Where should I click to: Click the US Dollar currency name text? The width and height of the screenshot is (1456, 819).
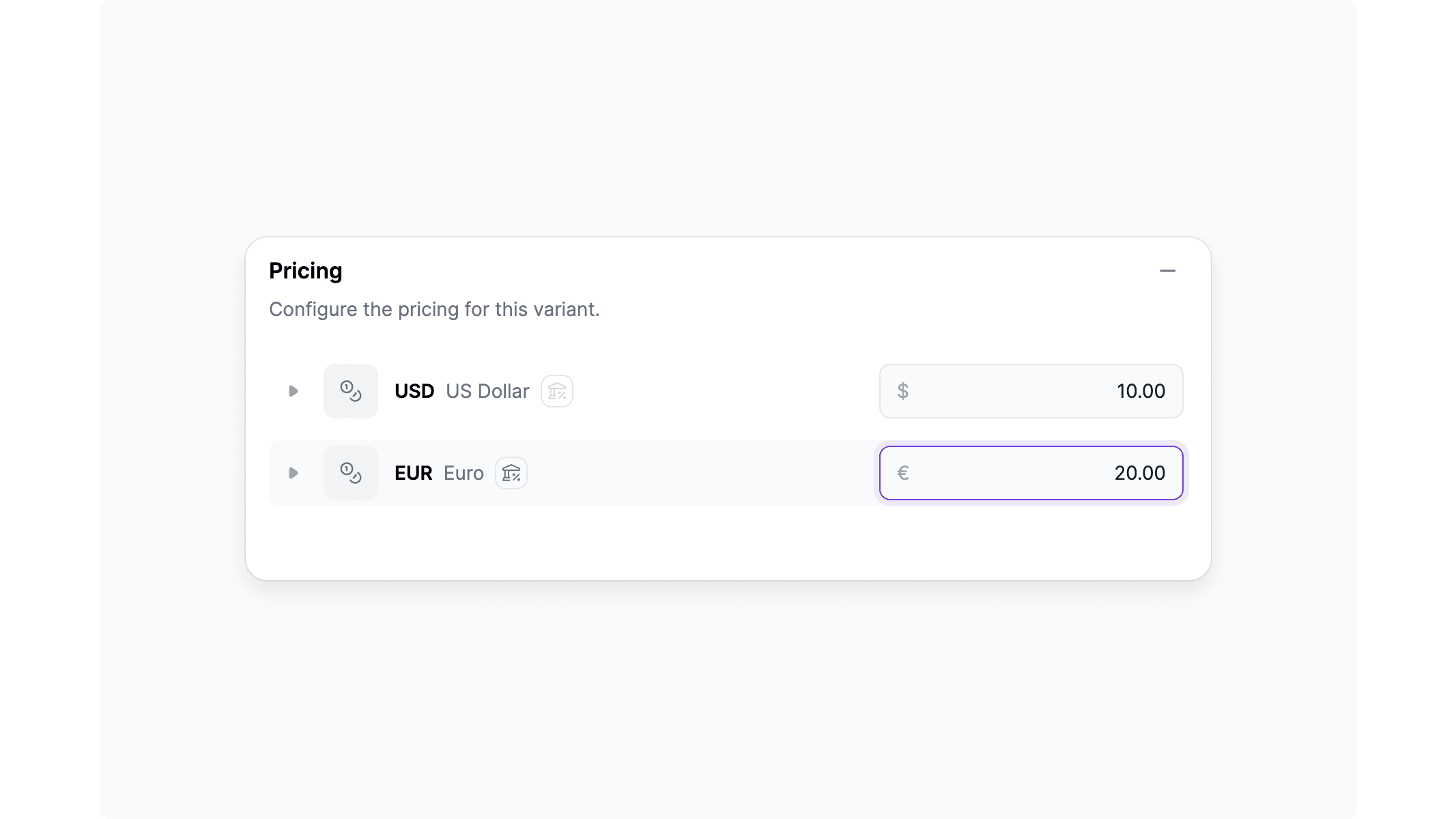(487, 390)
